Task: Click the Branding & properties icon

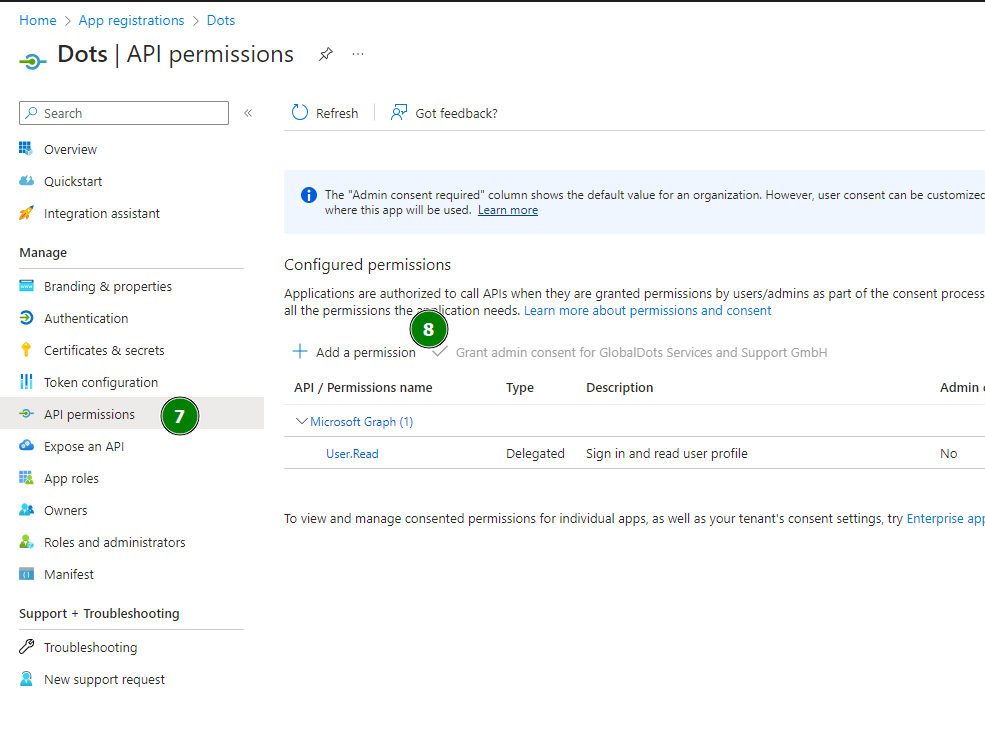Action: (x=26, y=286)
